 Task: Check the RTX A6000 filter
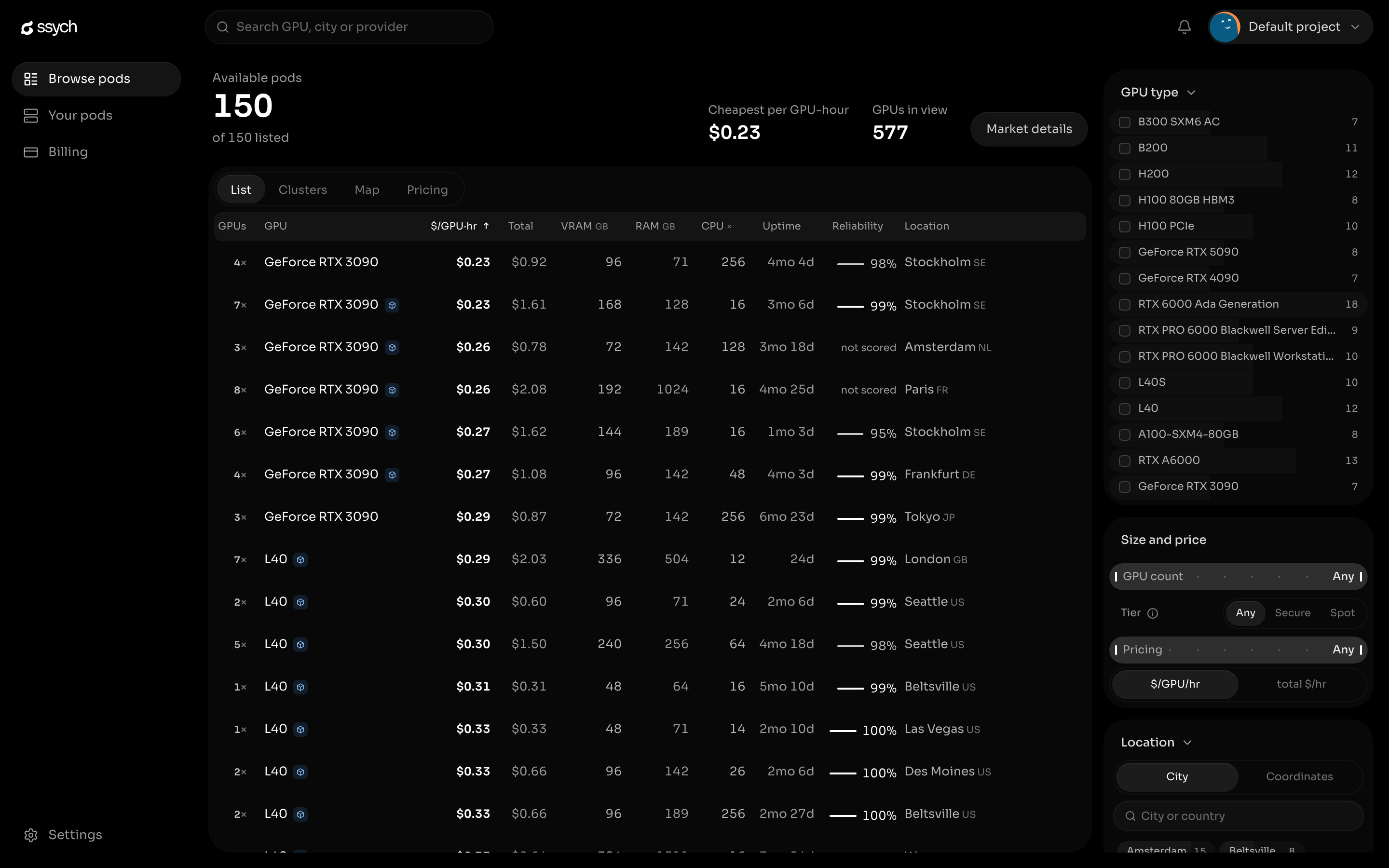[x=1124, y=461]
